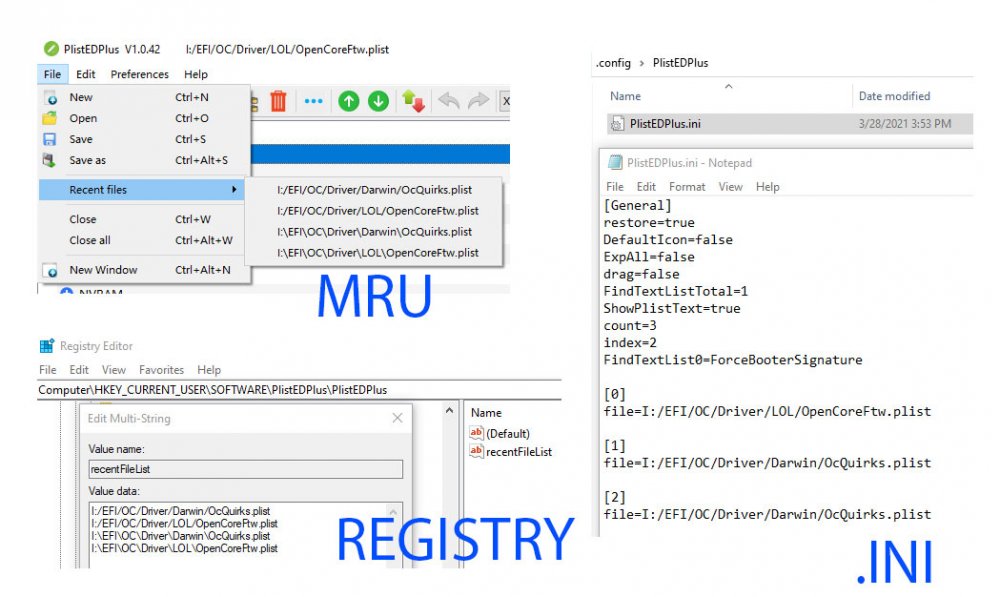Screen dimensions: 1000x597
Task: Click the red-green sort arrows icon
Action: (x=413, y=101)
